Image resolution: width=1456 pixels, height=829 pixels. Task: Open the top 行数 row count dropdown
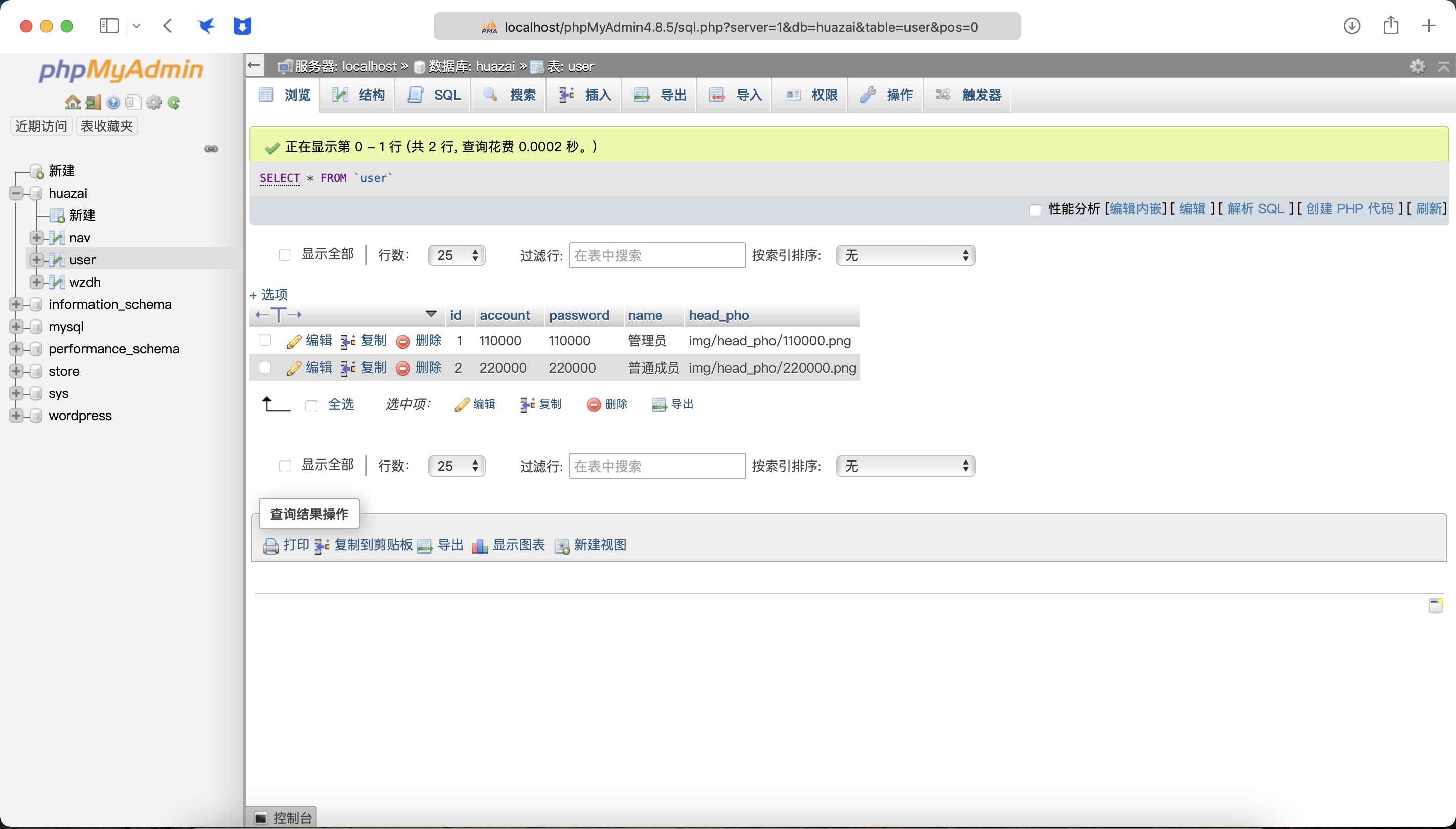(x=457, y=255)
